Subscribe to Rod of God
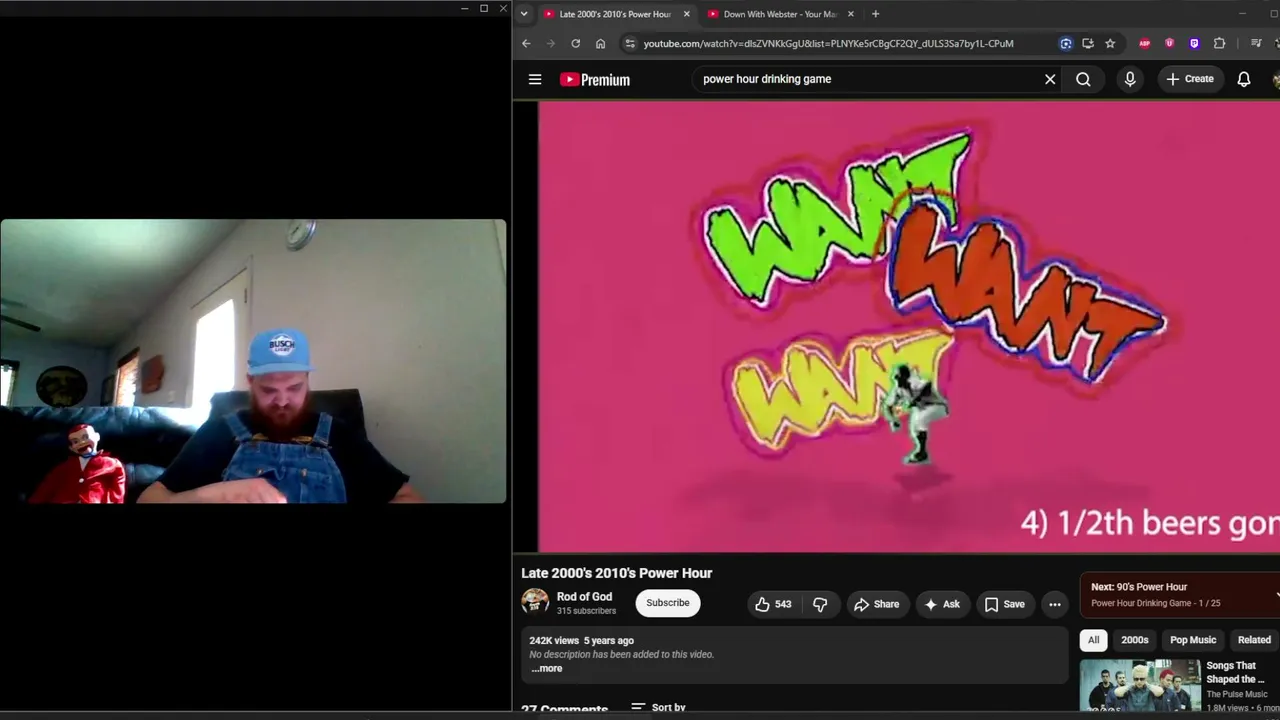 668,603
